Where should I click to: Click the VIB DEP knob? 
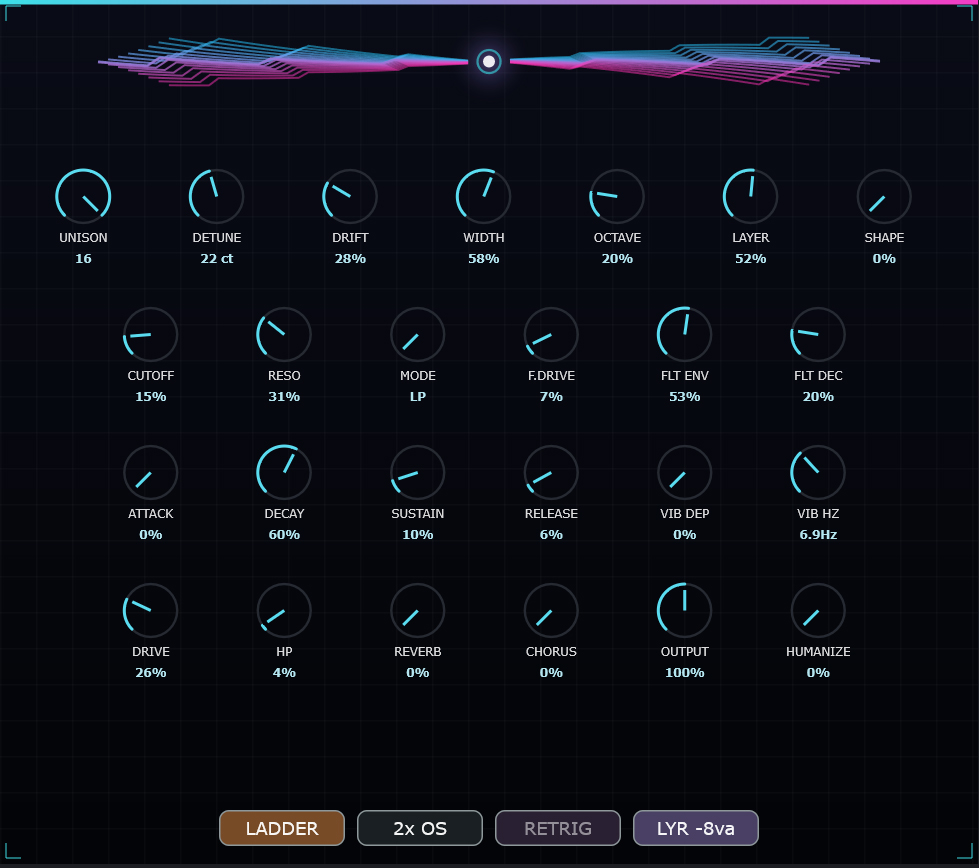pyautogui.click(x=685, y=473)
